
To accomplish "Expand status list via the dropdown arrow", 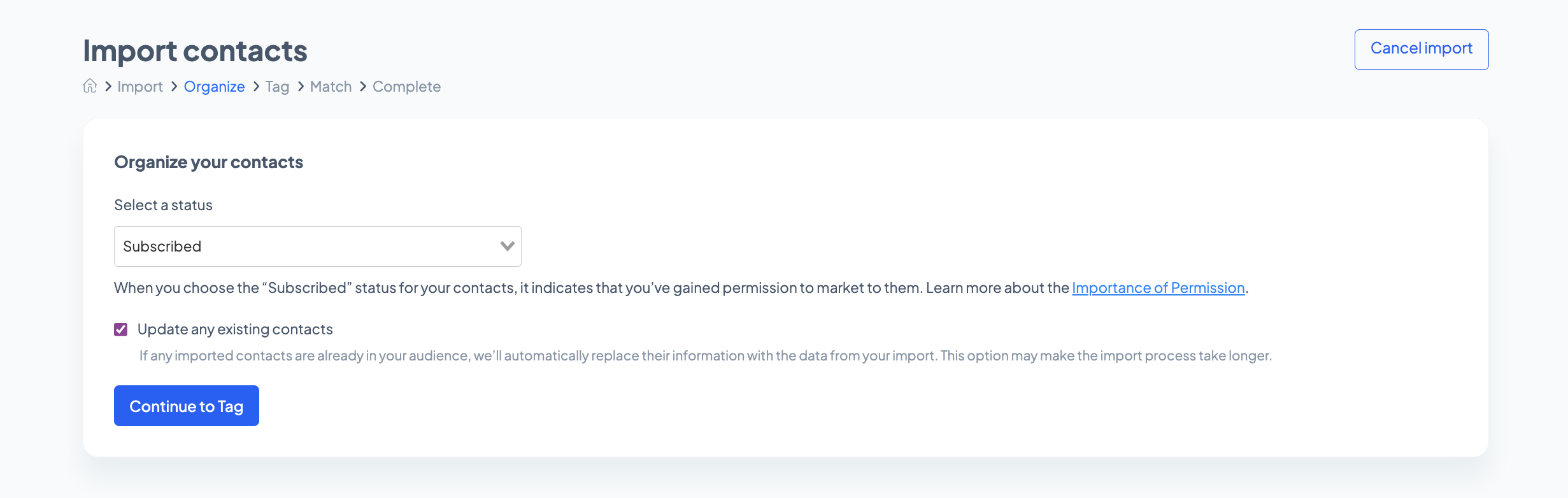I will (507, 246).
